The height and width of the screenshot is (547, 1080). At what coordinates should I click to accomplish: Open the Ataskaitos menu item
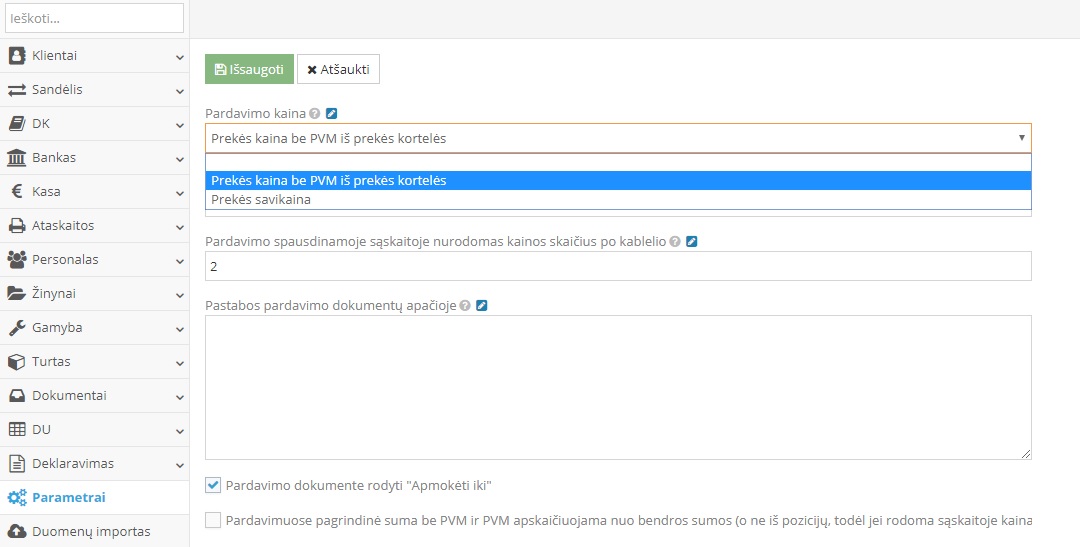coord(62,226)
